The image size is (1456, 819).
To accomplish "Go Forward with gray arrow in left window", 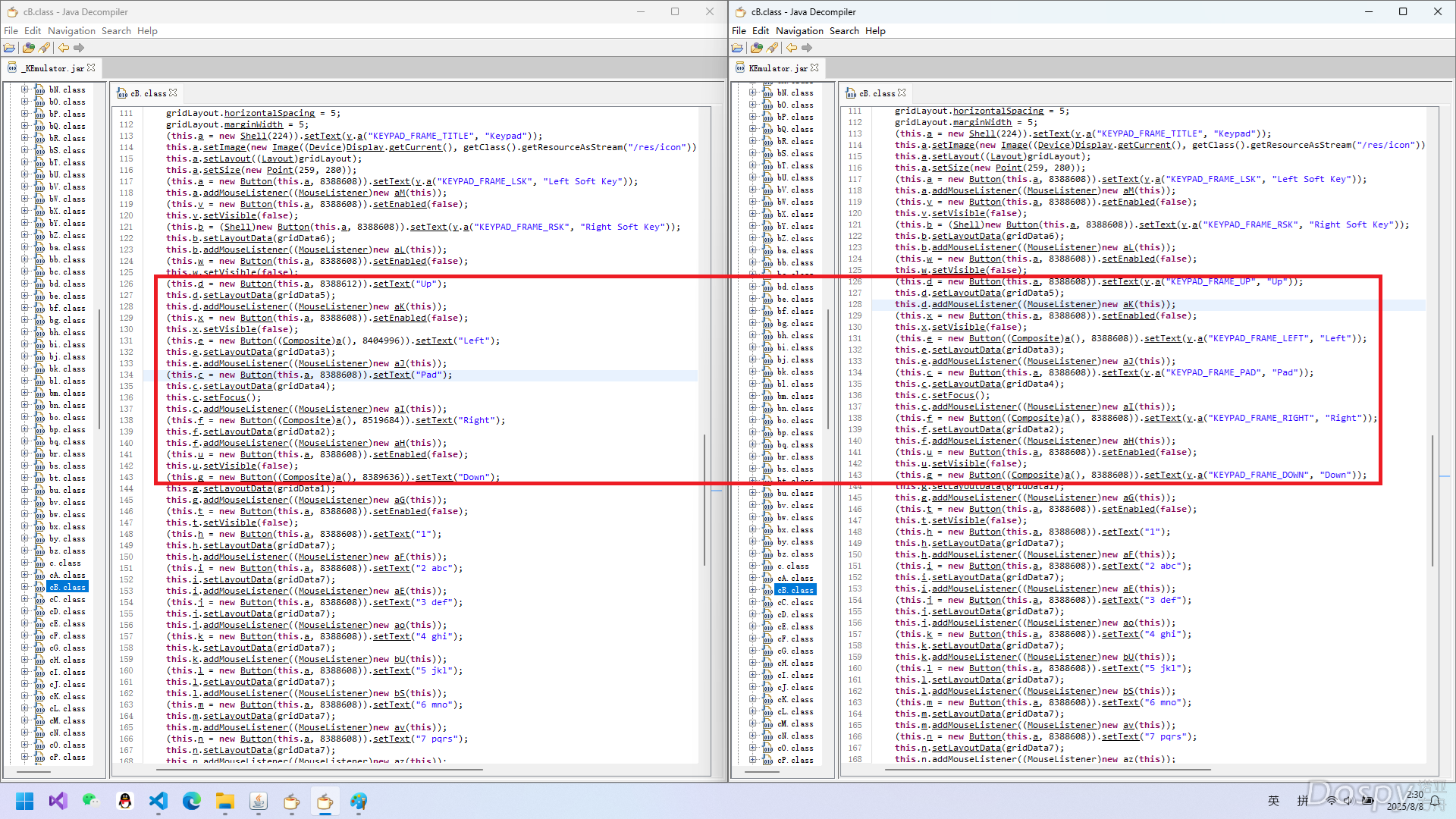I will point(79,48).
